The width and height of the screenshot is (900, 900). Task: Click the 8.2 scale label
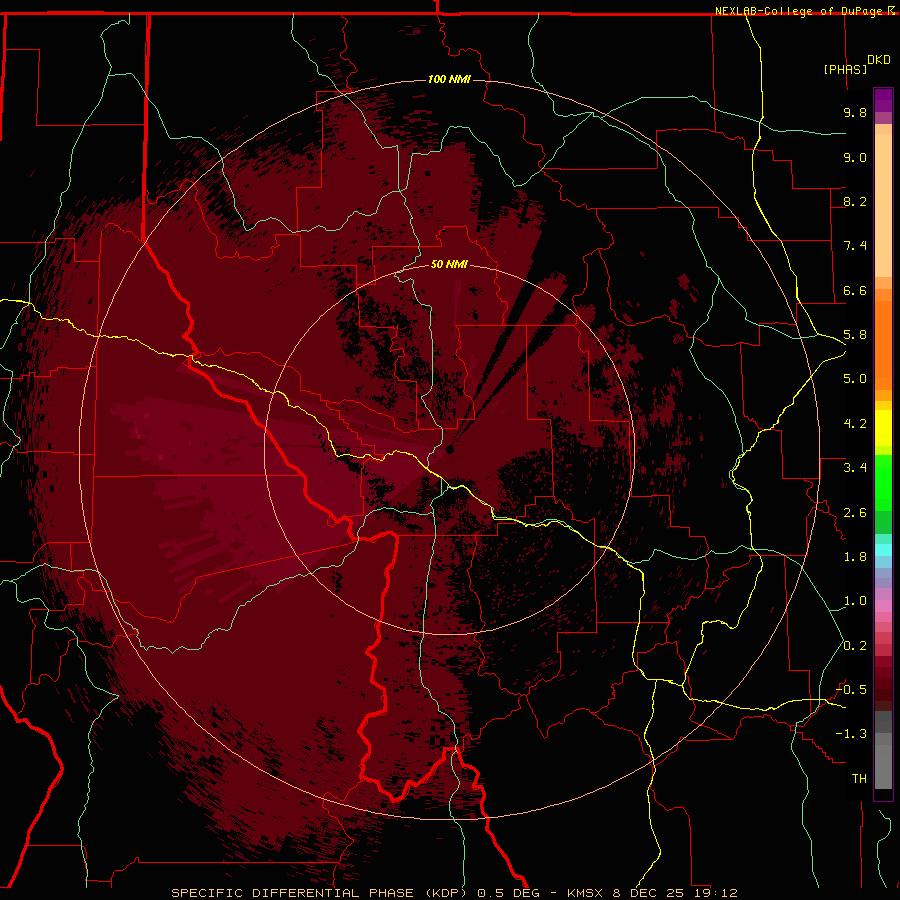[855, 201]
